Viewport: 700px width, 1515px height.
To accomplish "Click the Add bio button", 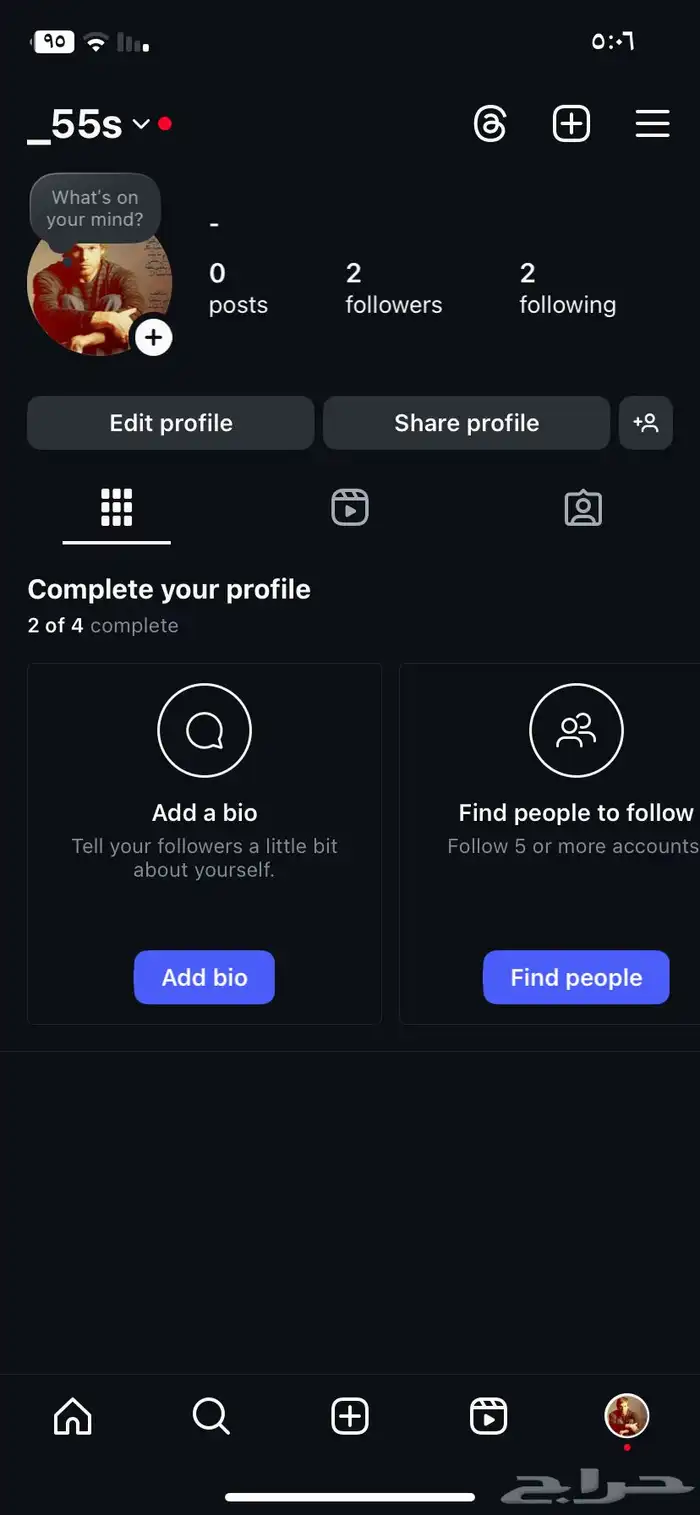I will pyautogui.click(x=204, y=977).
